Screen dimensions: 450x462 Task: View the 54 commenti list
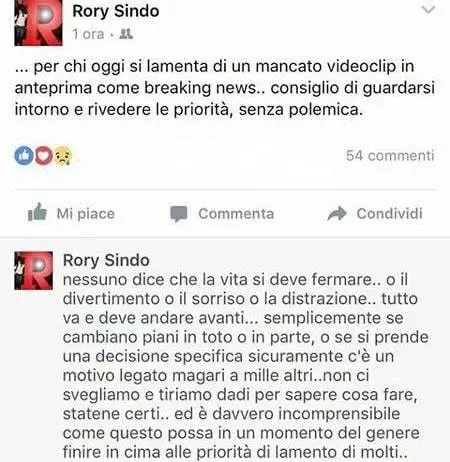[x=390, y=155]
